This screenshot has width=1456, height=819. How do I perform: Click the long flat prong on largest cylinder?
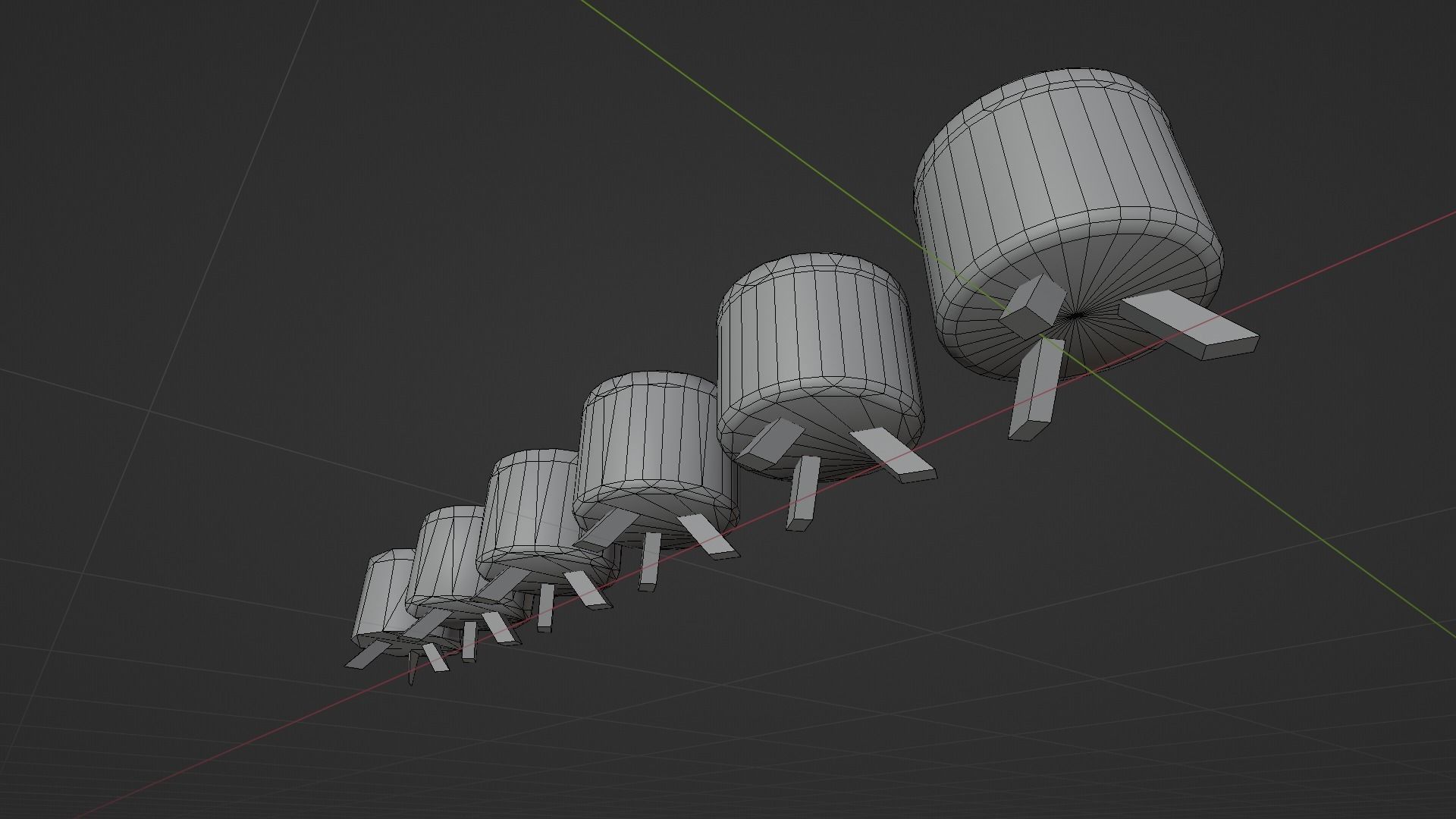(1188, 326)
